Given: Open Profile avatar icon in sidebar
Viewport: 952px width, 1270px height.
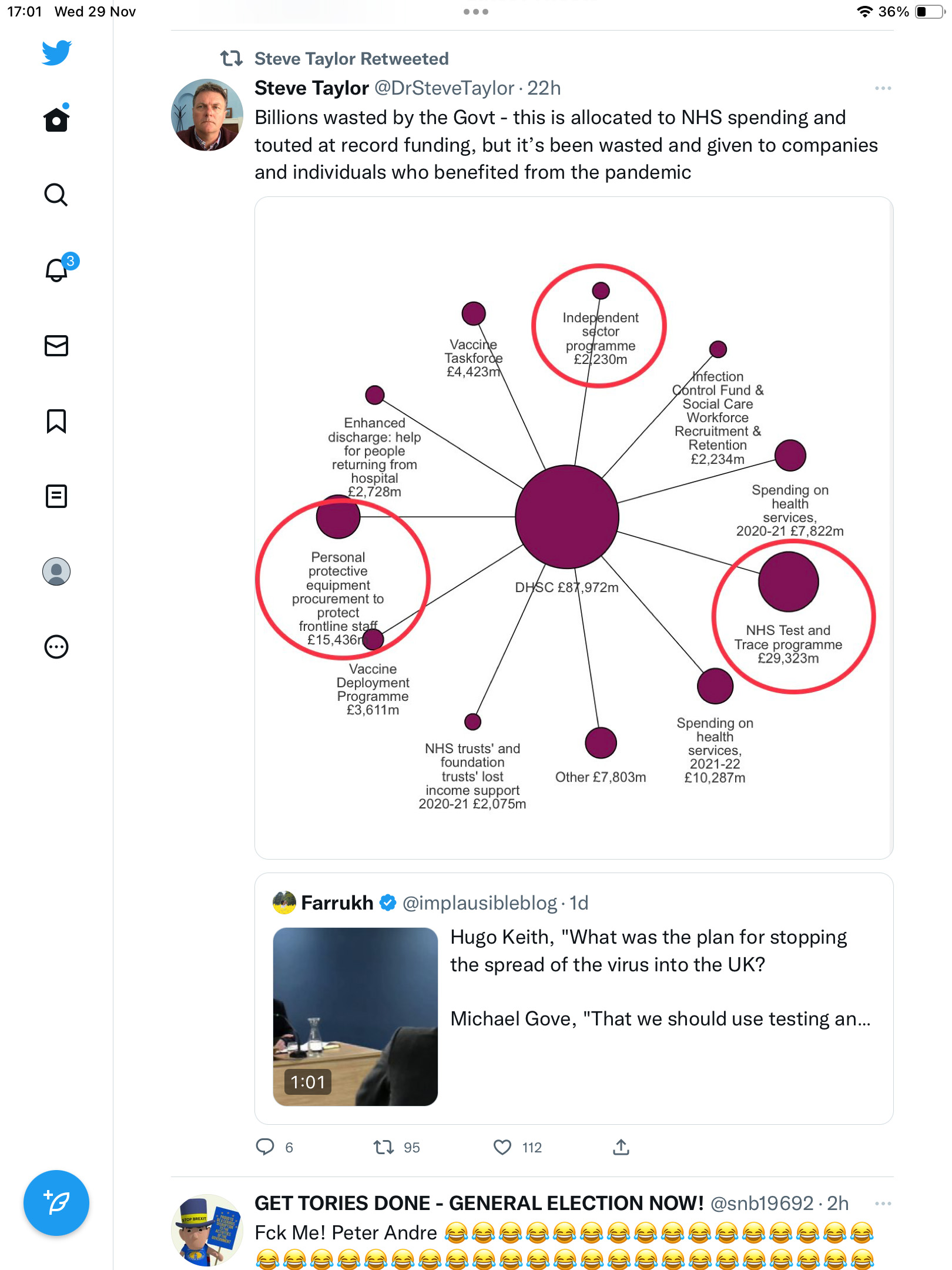Looking at the screenshot, I should pyautogui.click(x=56, y=571).
